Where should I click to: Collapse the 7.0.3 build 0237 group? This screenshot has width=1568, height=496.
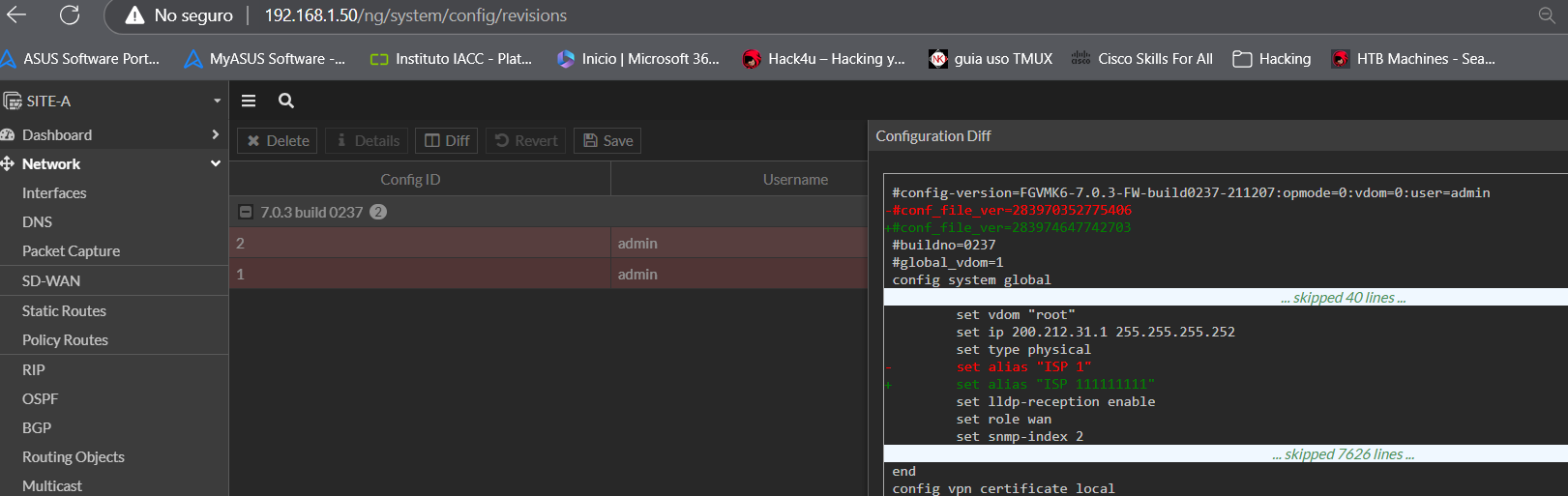pos(246,212)
